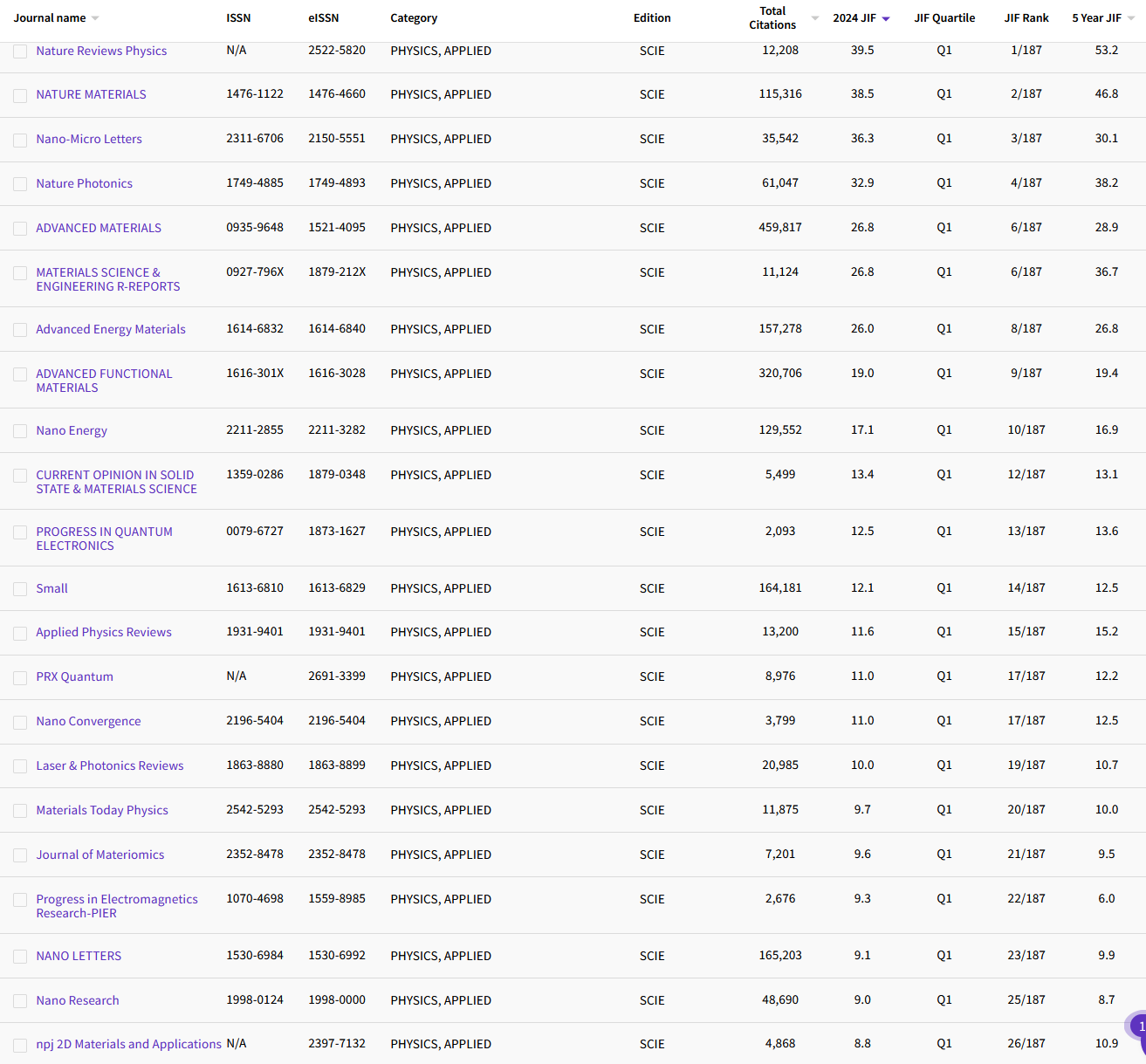Click the JIF Rank column header
The height and width of the screenshot is (1064, 1146).
click(1026, 18)
